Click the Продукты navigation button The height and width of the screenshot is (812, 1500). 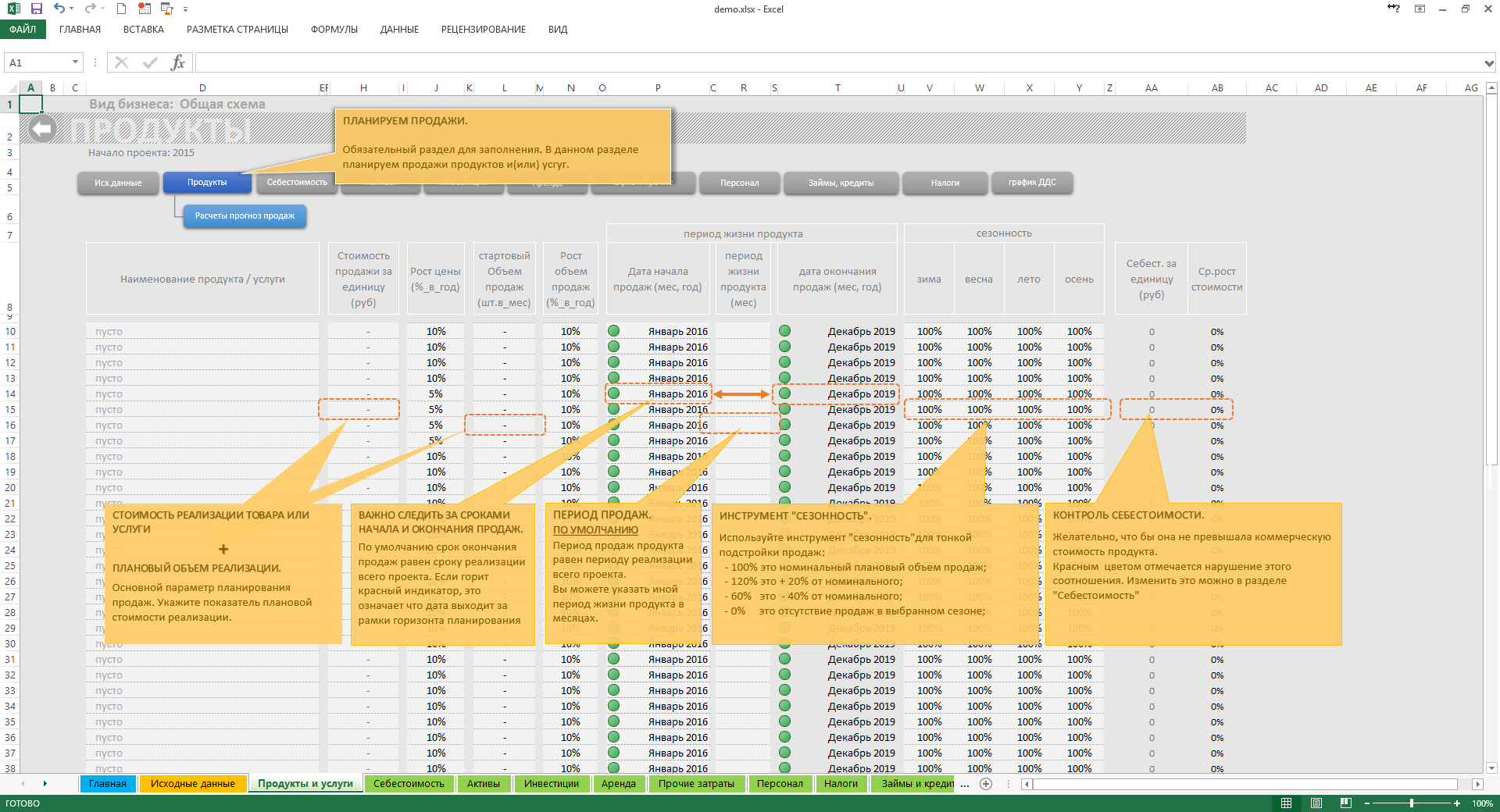point(207,183)
